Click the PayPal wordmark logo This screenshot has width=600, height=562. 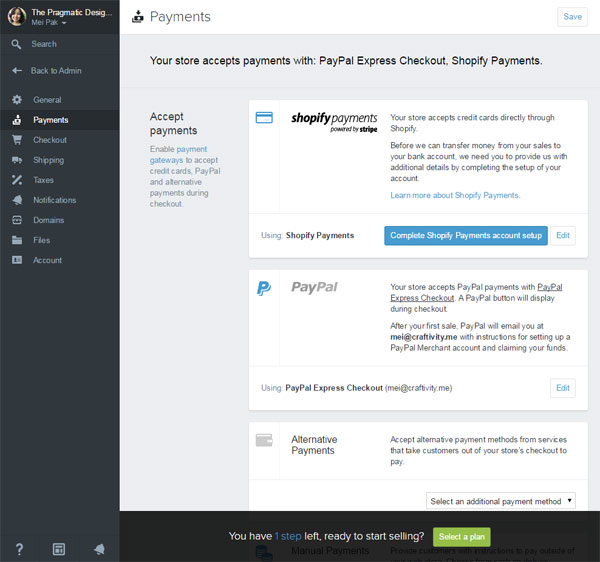coord(314,287)
